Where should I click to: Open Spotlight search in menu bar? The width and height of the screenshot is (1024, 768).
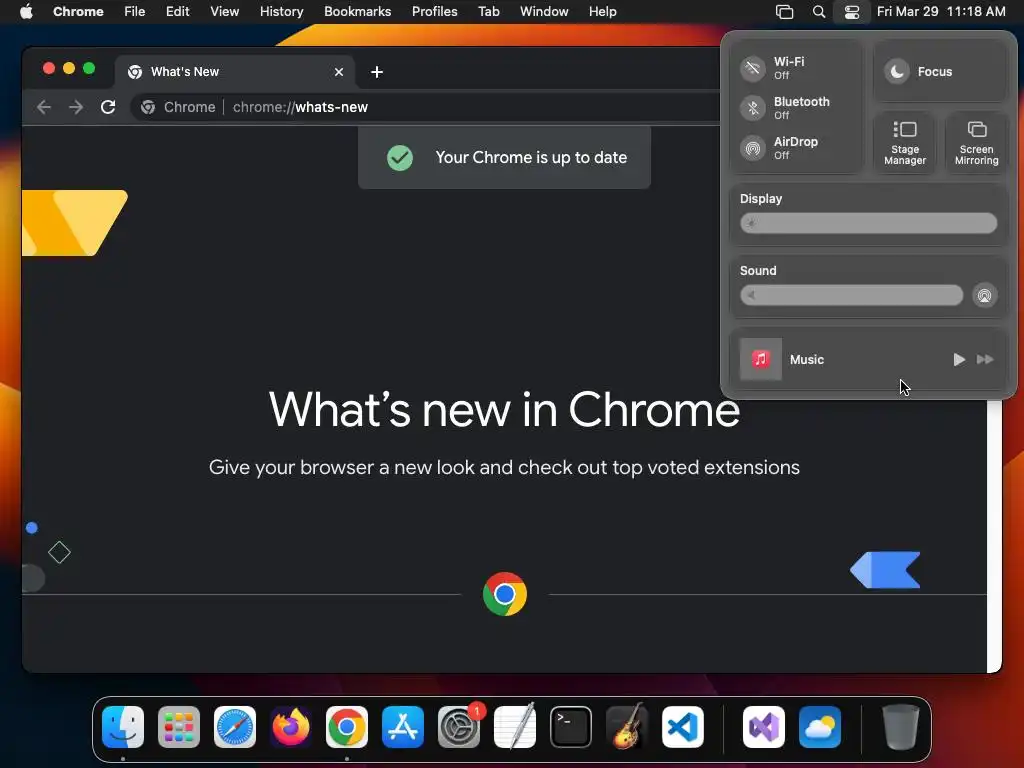pos(818,12)
